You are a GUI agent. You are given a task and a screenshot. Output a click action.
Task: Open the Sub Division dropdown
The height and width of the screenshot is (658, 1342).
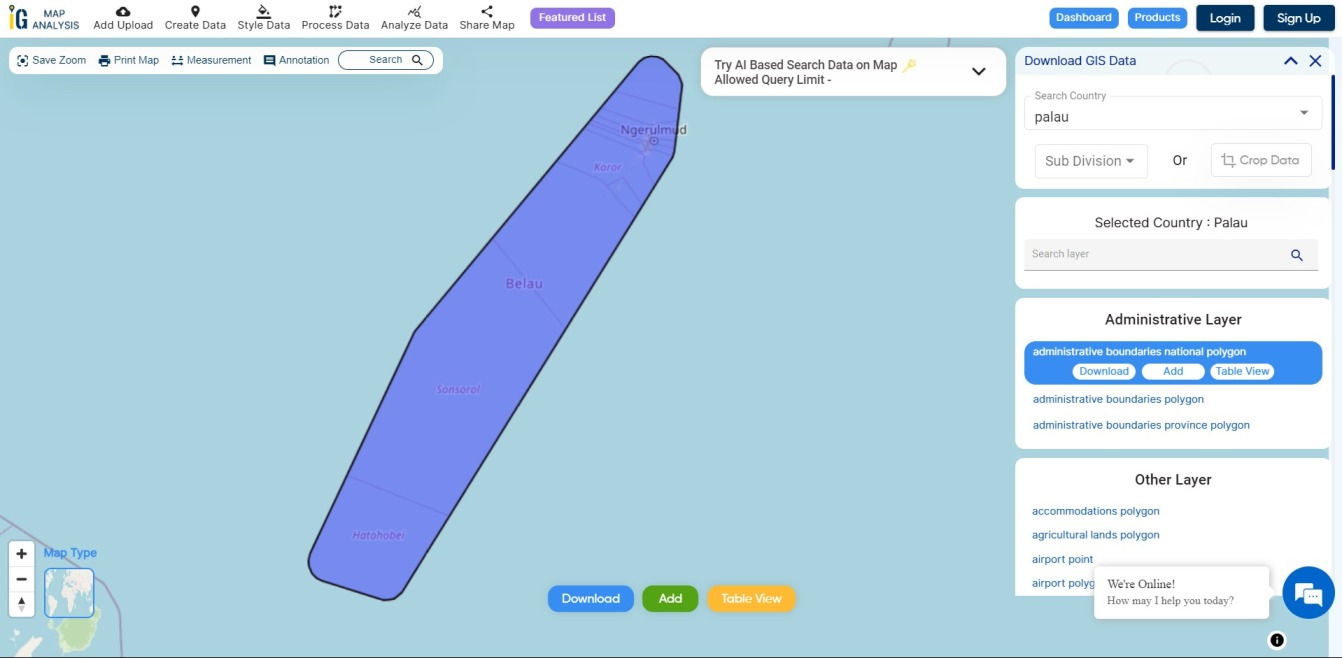[x=1090, y=161]
